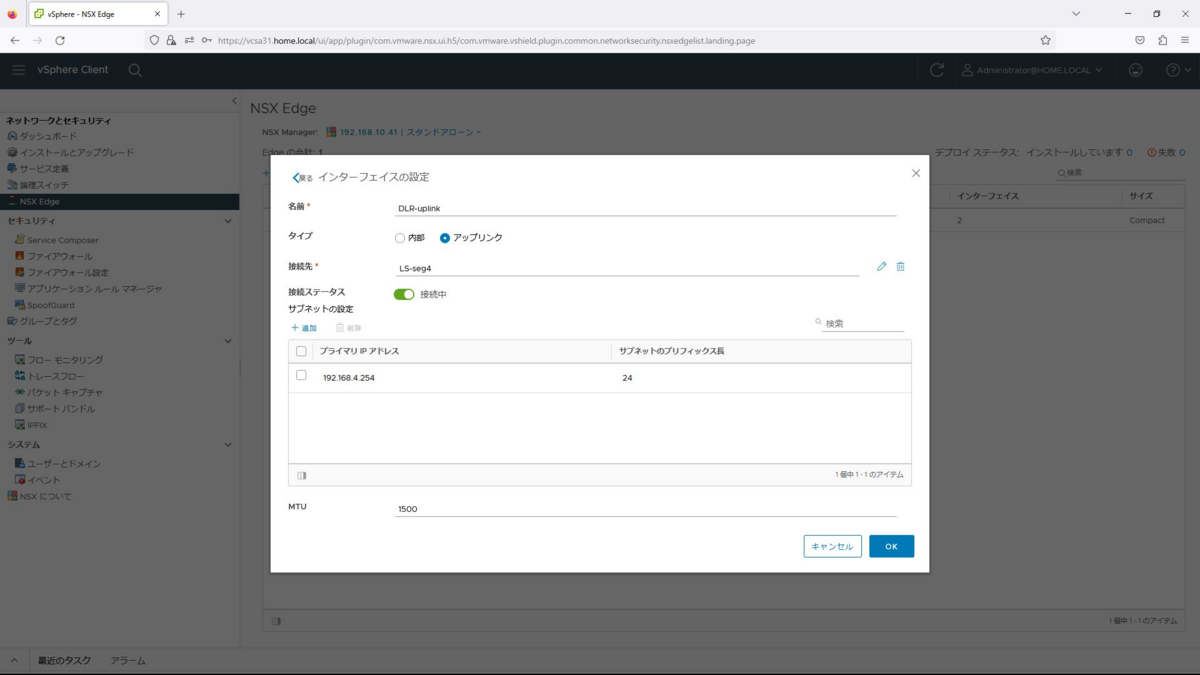Open Service Composer in the sidebar

[63, 240]
